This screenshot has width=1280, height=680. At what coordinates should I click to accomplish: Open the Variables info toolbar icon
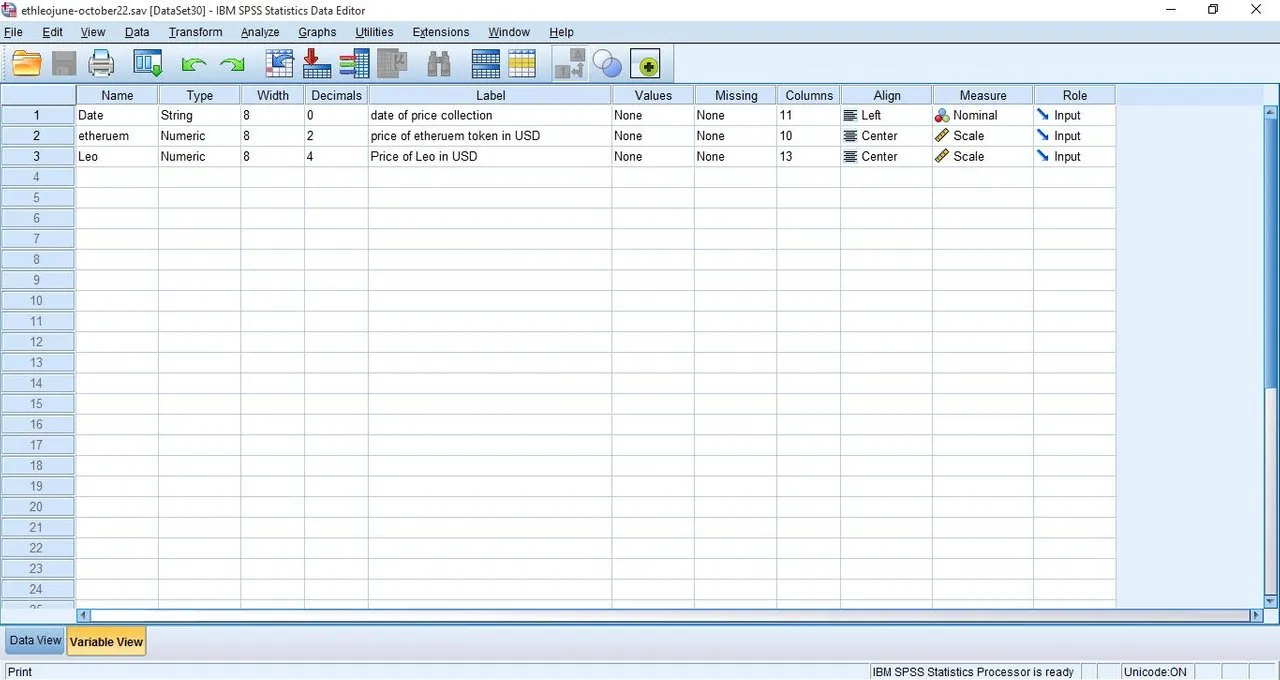[x=354, y=65]
